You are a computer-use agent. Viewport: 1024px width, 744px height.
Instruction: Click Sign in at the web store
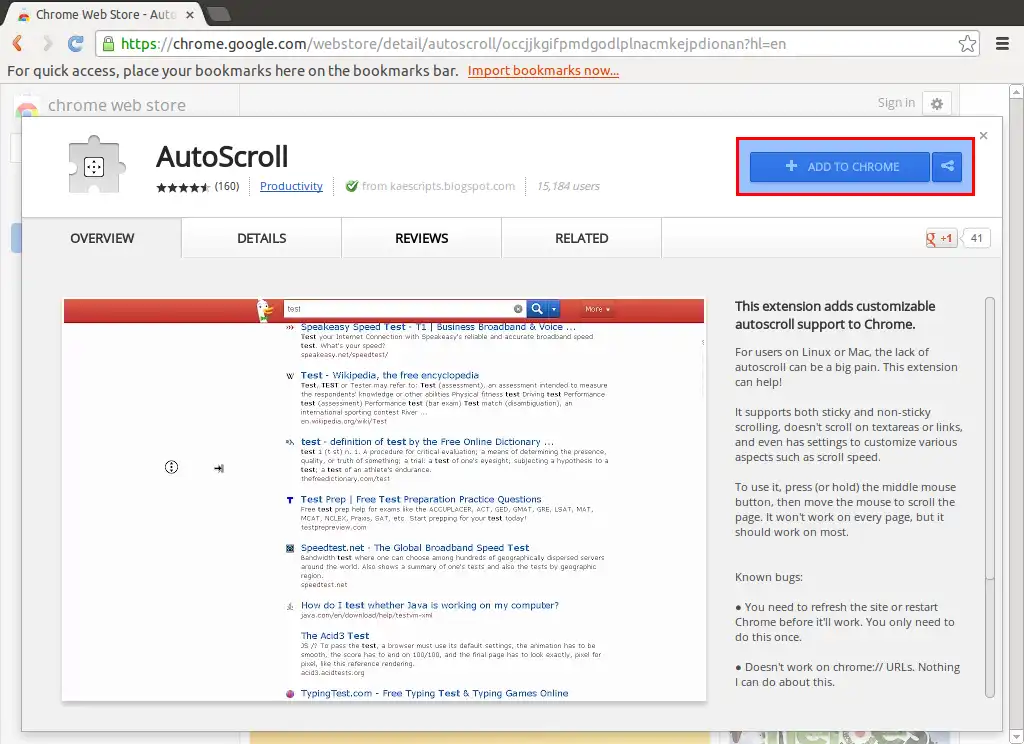(896, 103)
